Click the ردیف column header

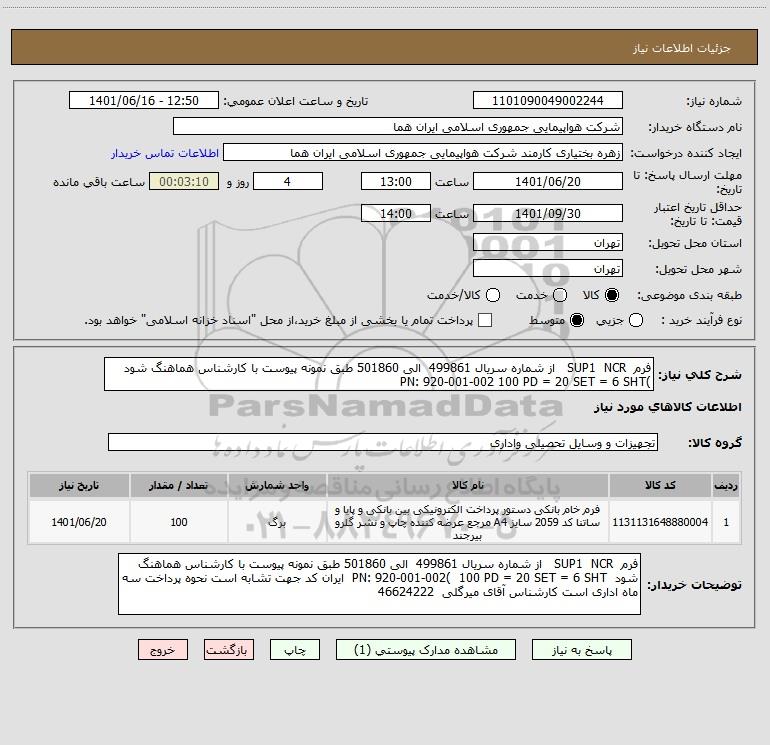point(726,485)
